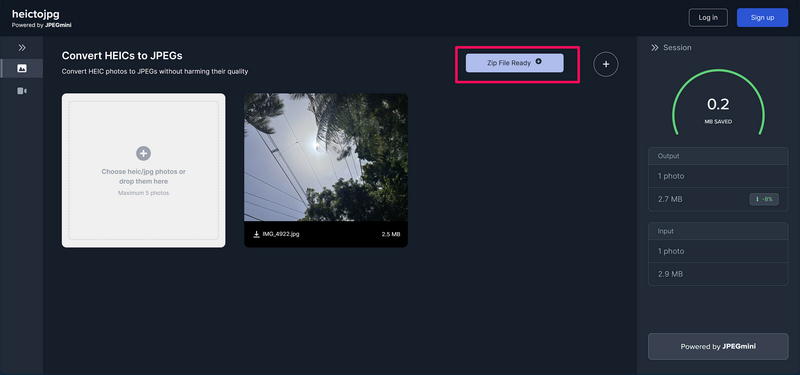Click the Output '2.7 MB' value
The height and width of the screenshot is (375, 800).
tap(670, 199)
